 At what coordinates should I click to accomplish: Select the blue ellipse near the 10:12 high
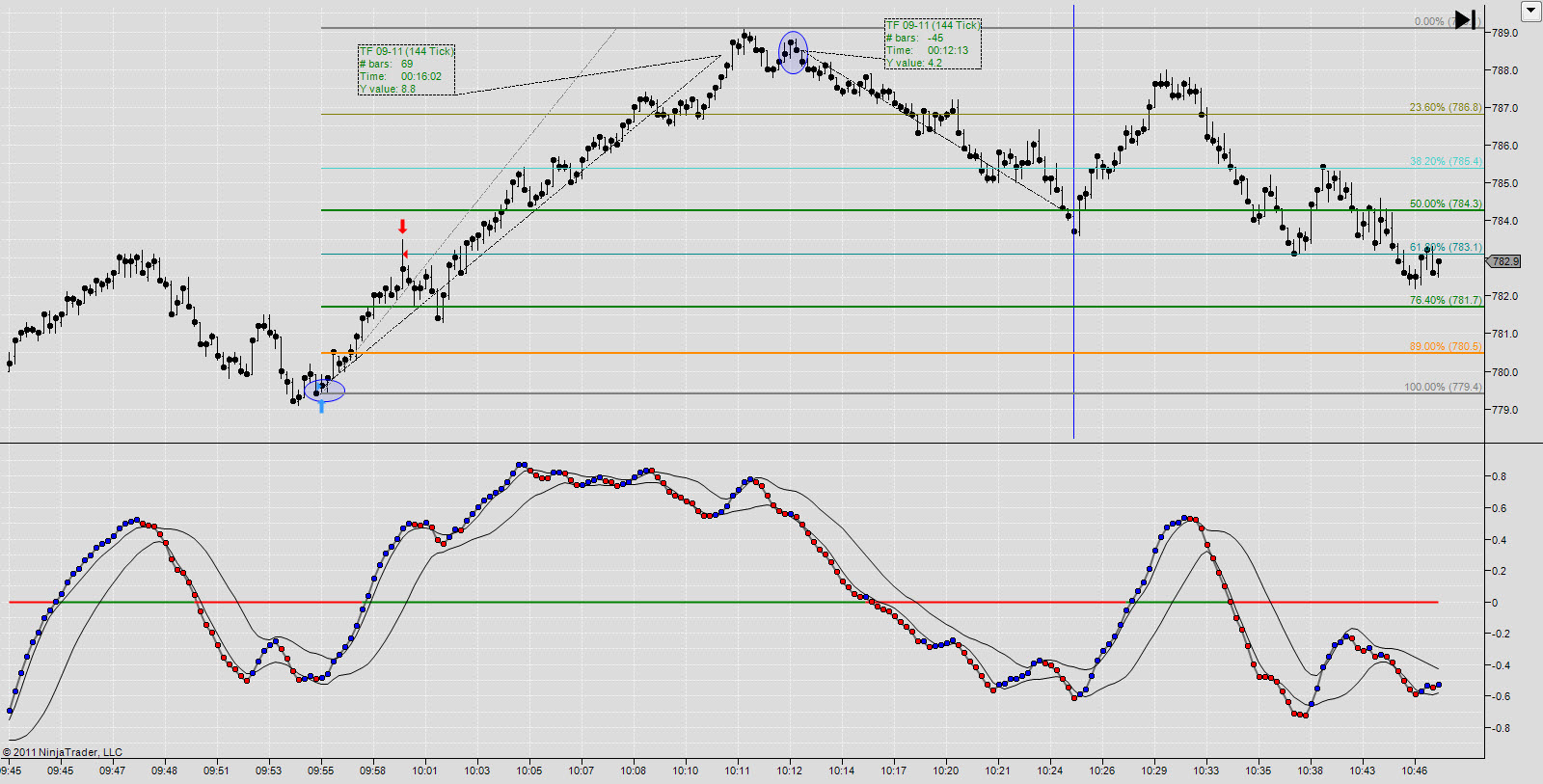click(793, 52)
